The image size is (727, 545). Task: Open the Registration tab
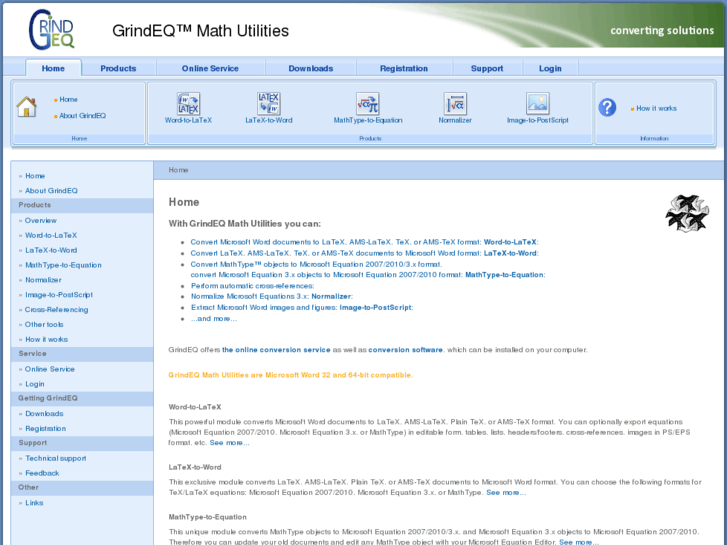404,68
